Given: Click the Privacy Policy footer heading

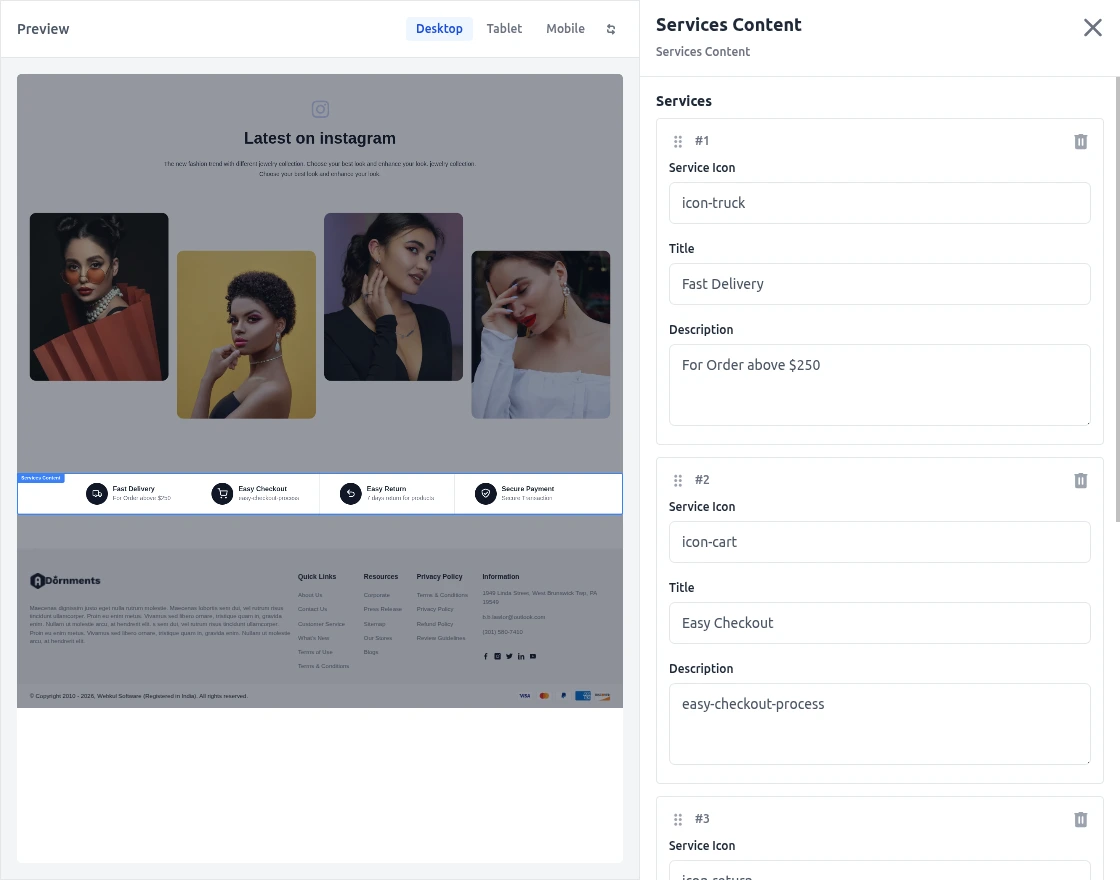Looking at the screenshot, I should click(x=439, y=576).
